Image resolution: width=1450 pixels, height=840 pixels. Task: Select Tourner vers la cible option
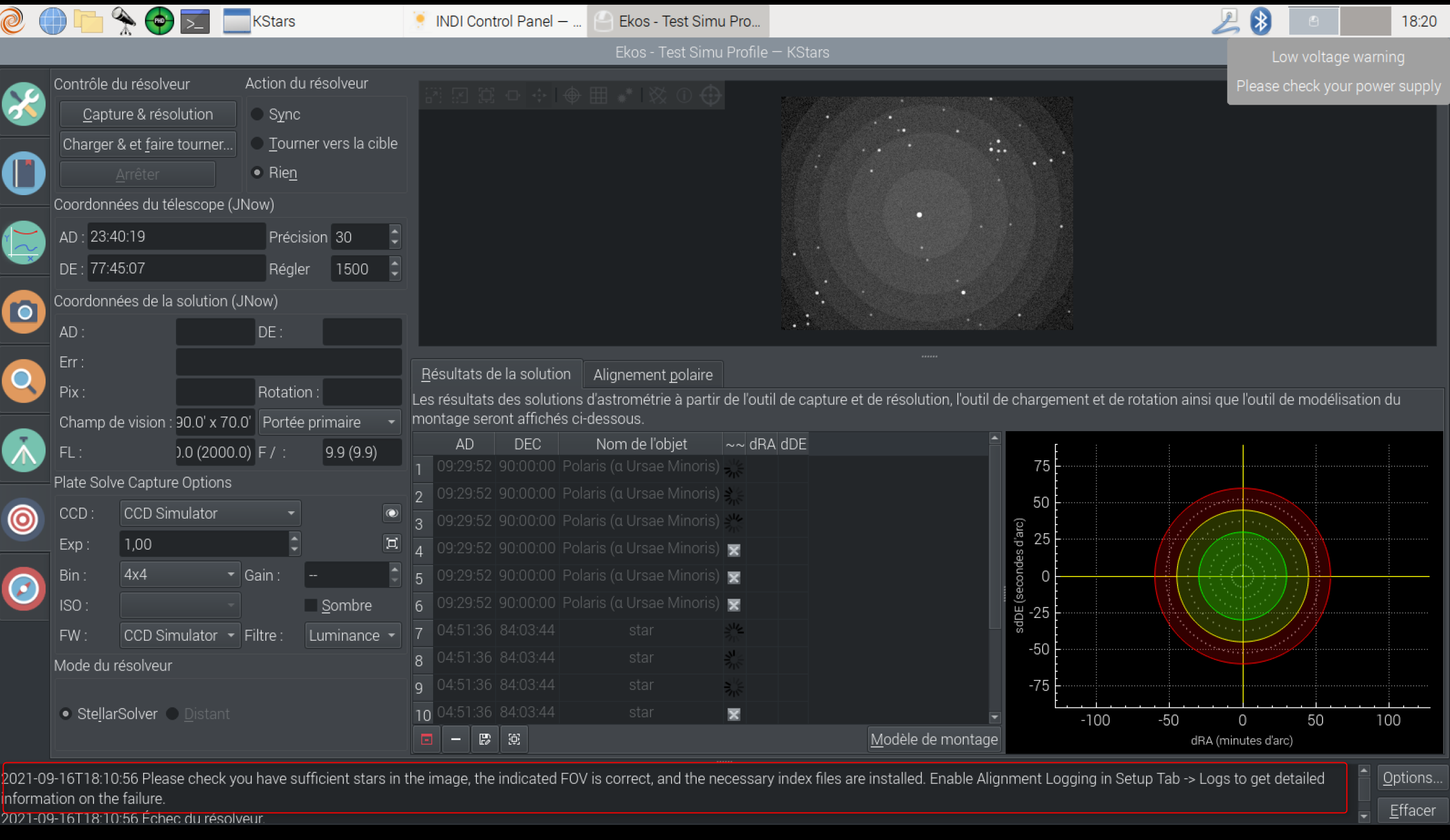[x=257, y=143]
